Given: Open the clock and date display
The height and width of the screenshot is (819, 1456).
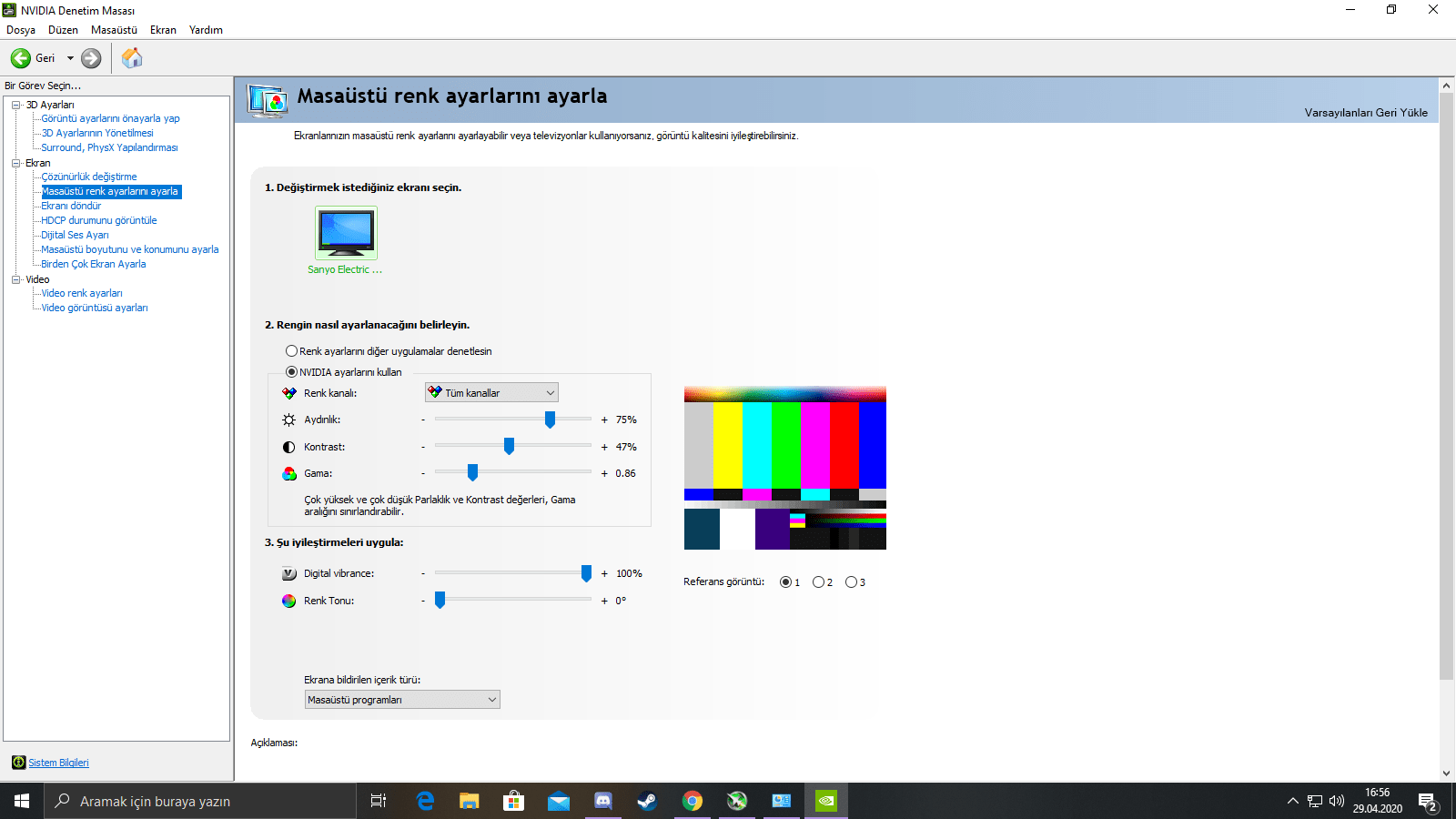Looking at the screenshot, I should [1377, 801].
